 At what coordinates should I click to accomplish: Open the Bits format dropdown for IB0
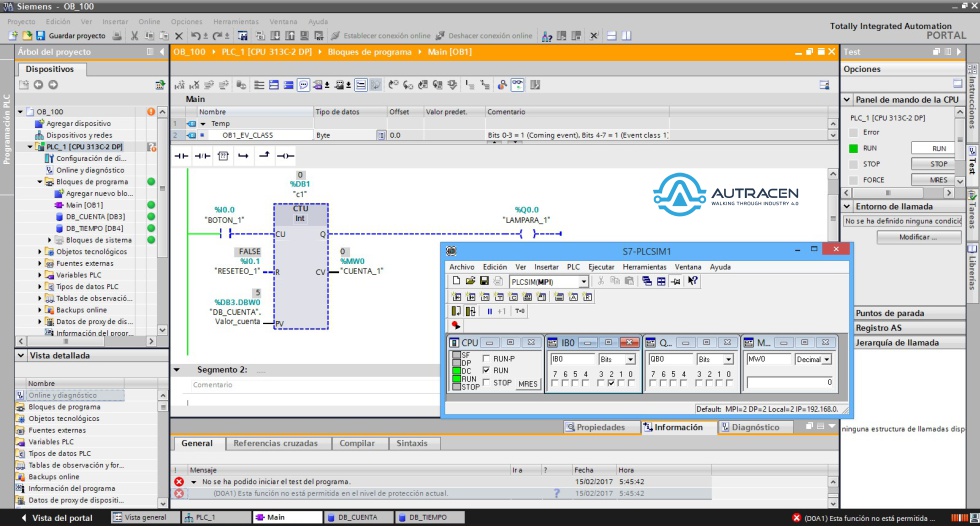pyautogui.click(x=630, y=359)
